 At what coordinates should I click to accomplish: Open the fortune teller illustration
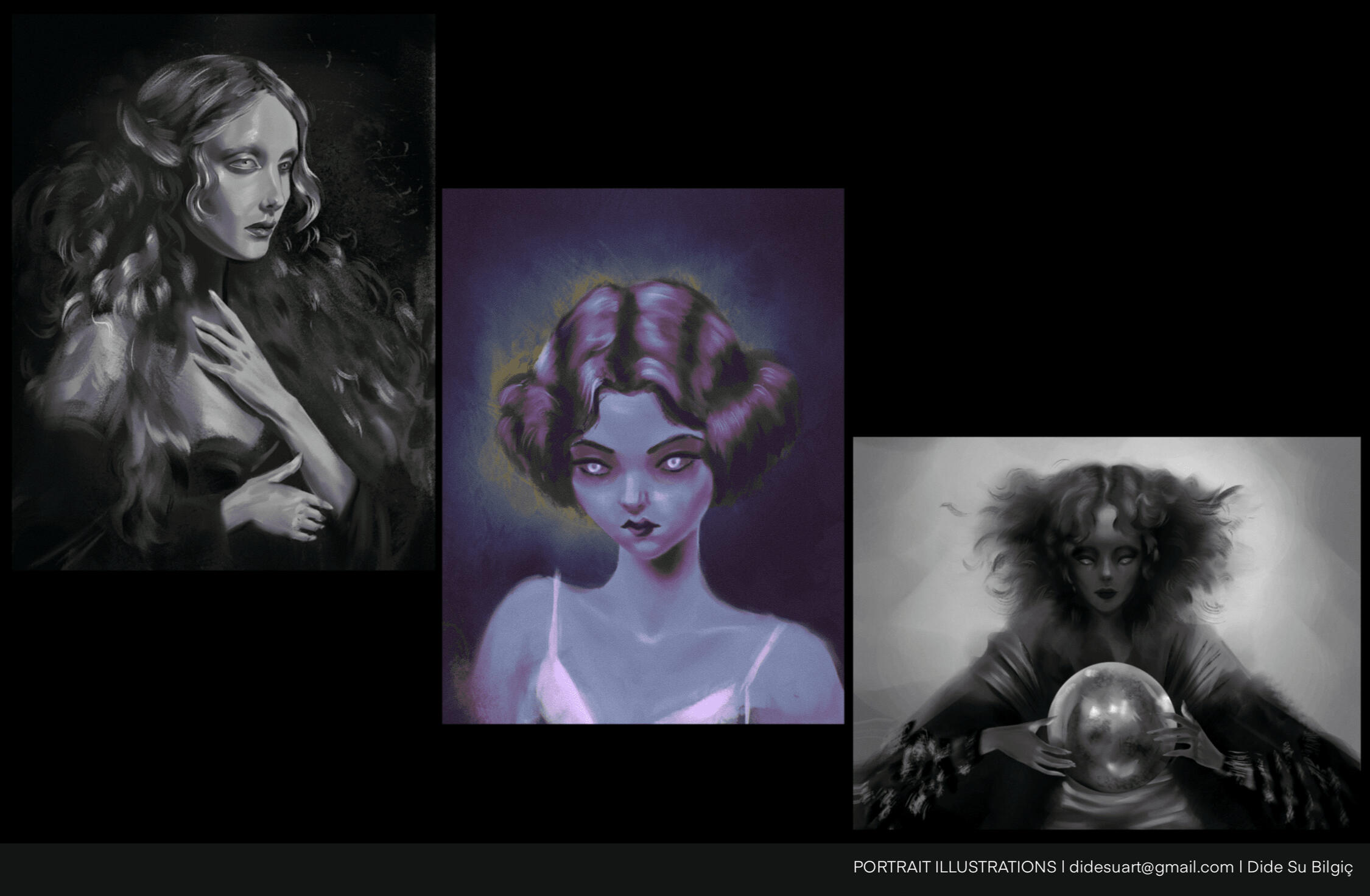pos(1106,633)
